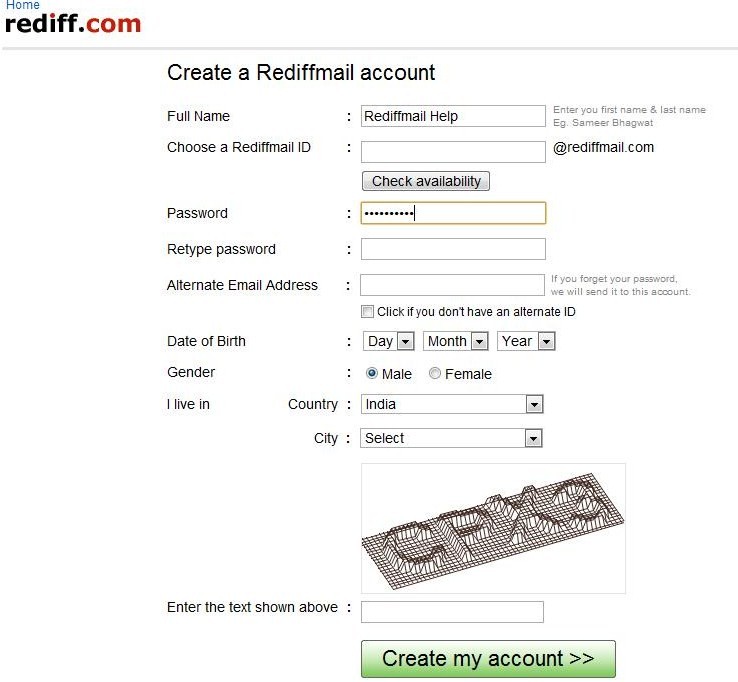This screenshot has height=682, width=738.
Task: Tick the no alternate ID checkbox
Action: pyautogui.click(x=367, y=312)
